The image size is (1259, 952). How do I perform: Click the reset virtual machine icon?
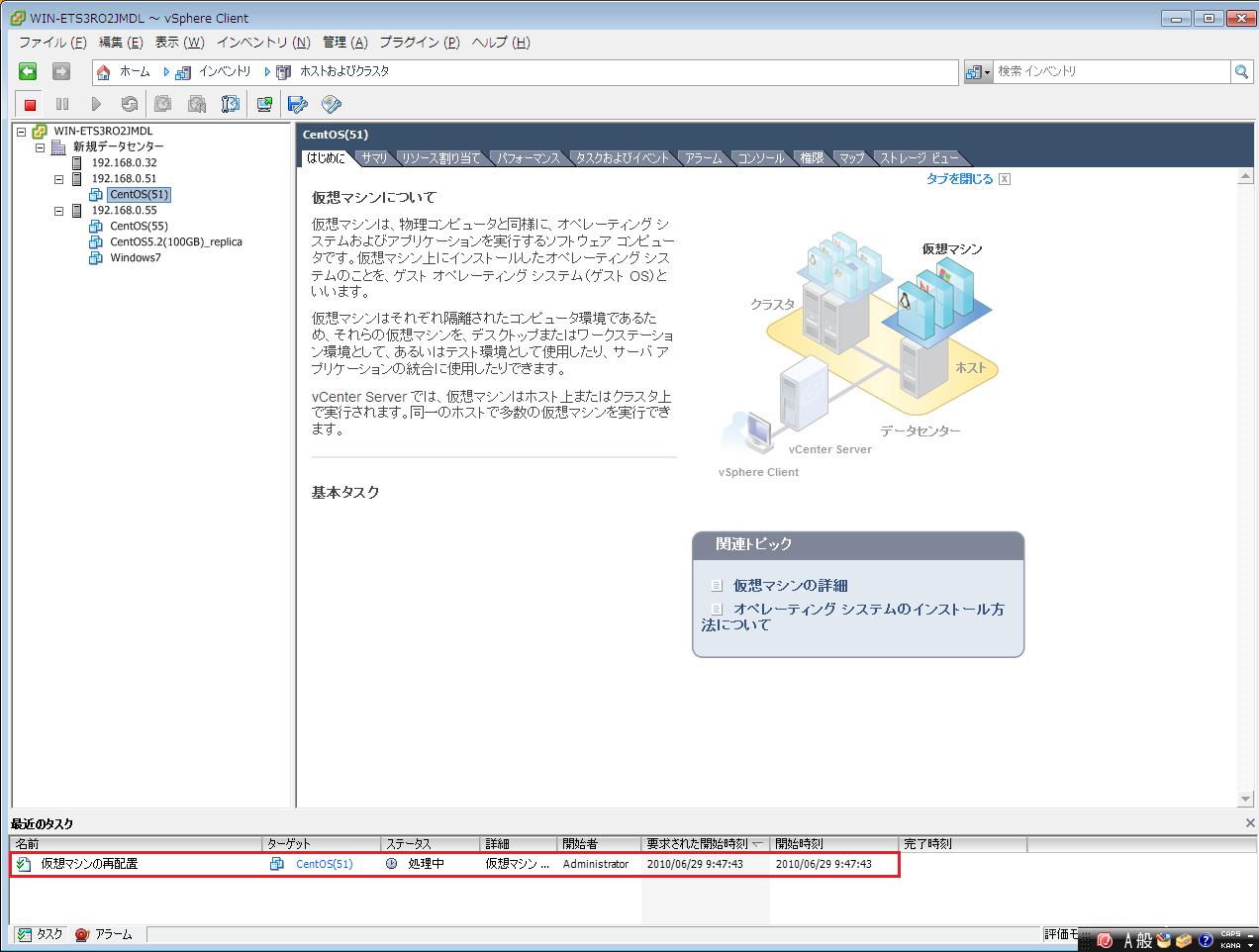pyautogui.click(x=130, y=104)
